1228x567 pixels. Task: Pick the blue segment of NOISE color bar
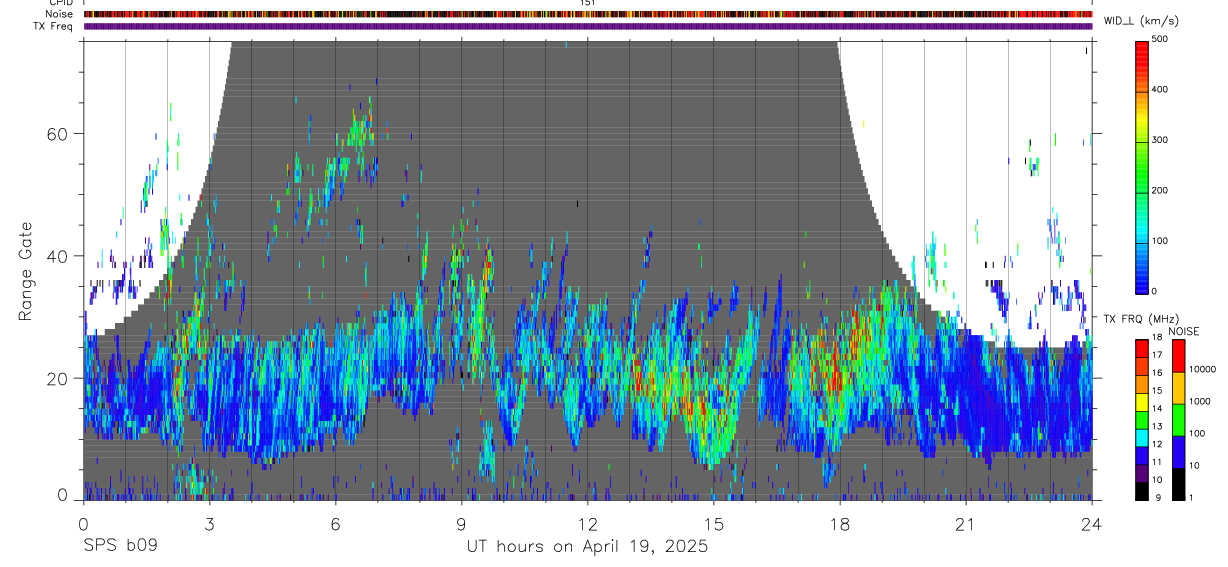coord(1179,452)
